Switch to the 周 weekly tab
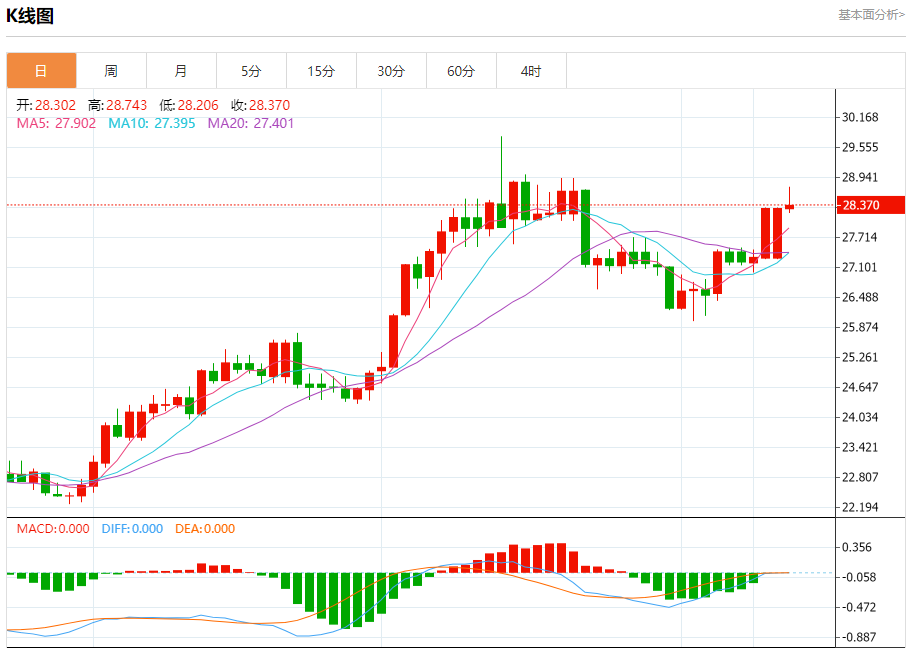The height and width of the screenshot is (648, 911). pyautogui.click(x=111, y=71)
